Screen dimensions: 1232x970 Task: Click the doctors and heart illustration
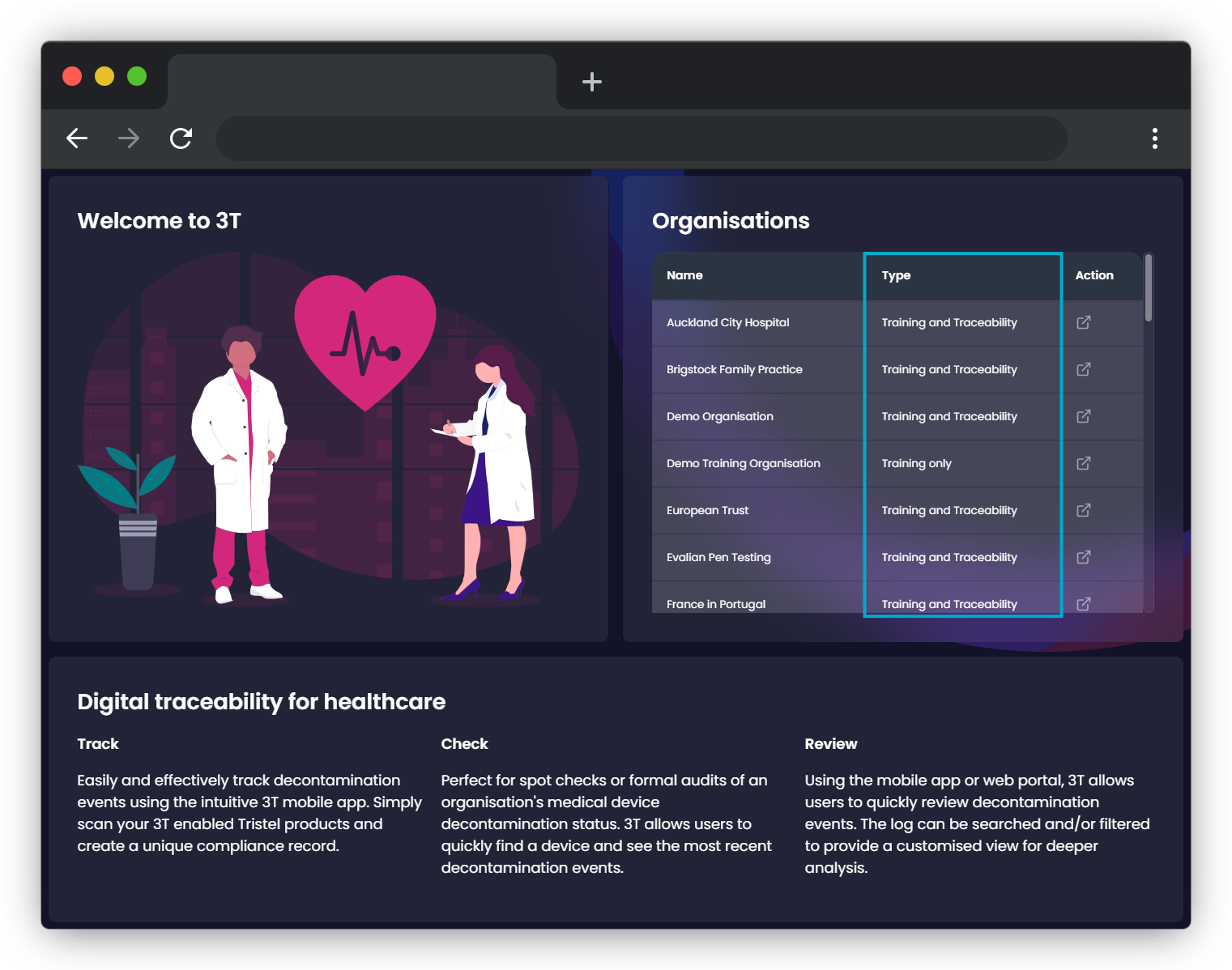(328, 429)
